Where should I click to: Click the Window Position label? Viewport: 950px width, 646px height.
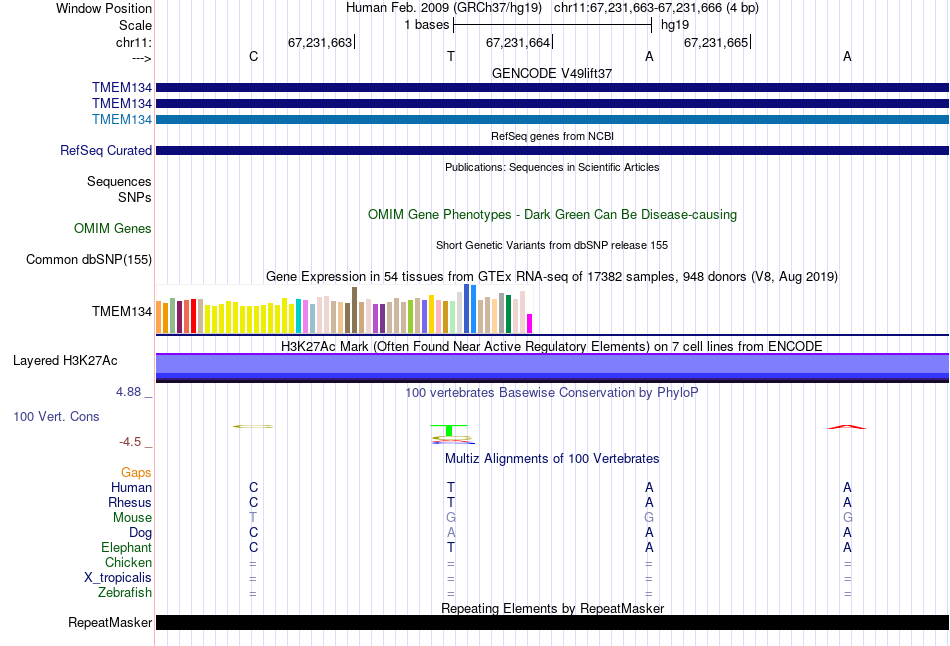(104, 8)
